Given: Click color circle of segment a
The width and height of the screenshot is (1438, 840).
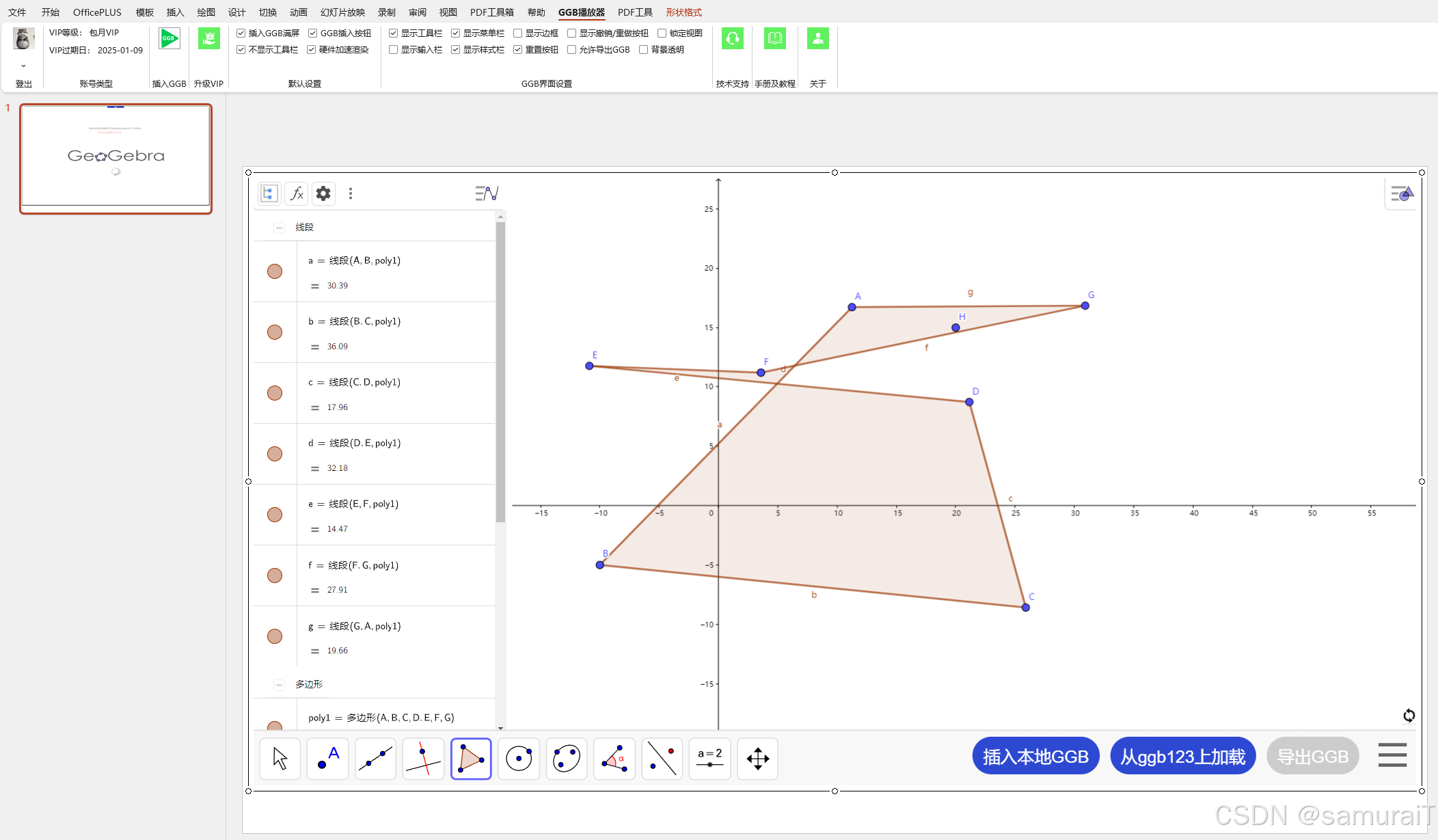Looking at the screenshot, I should point(275,271).
